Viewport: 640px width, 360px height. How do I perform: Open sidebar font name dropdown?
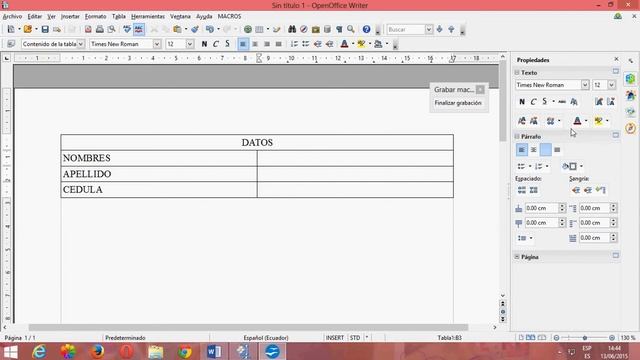pyautogui.click(x=585, y=84)
